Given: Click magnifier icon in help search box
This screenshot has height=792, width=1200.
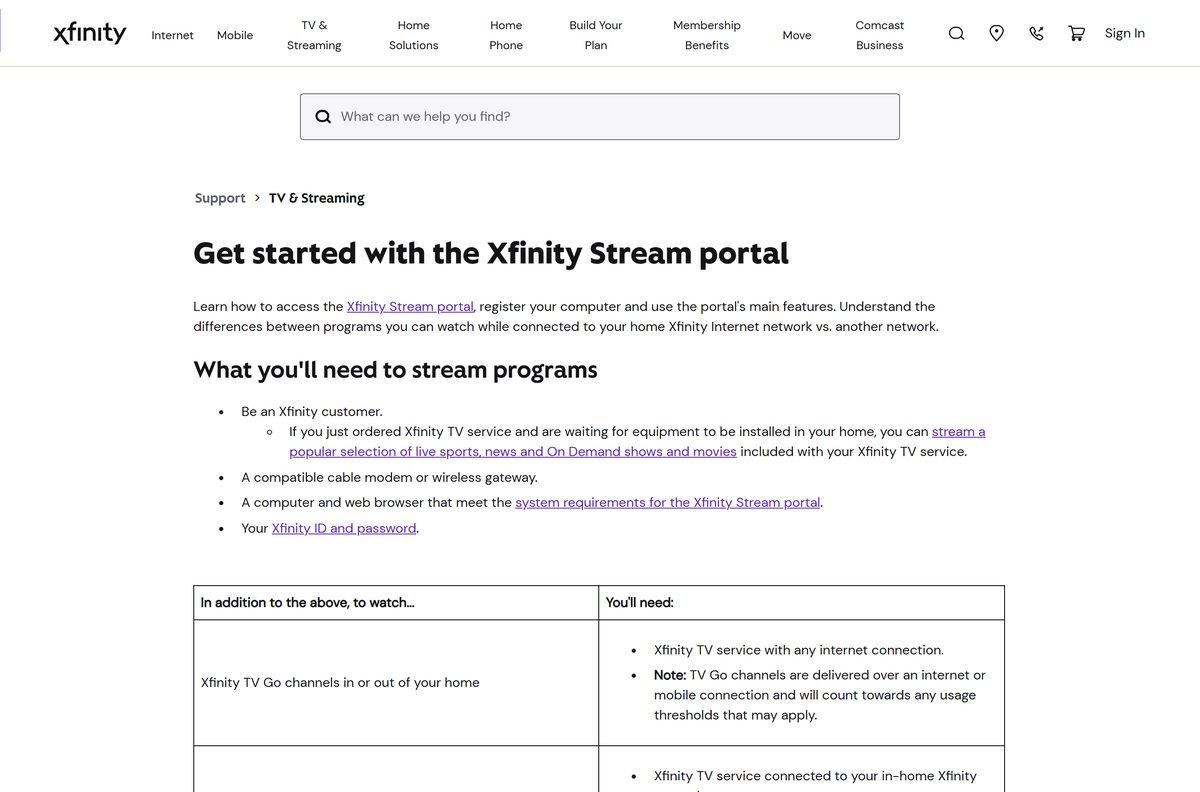Looking at the screenshot, I should pyautogui.click(x=323, y=116).
